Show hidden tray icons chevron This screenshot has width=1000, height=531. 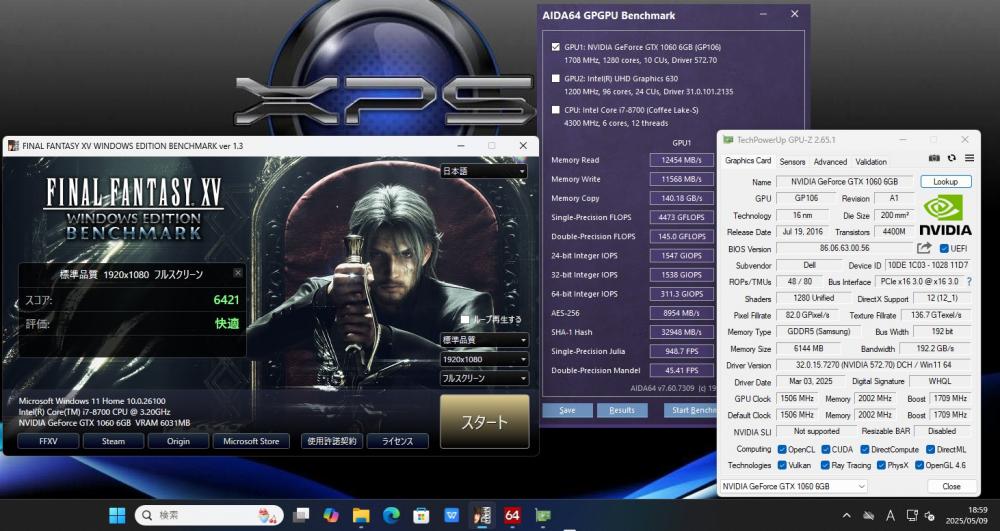point(846,516)
